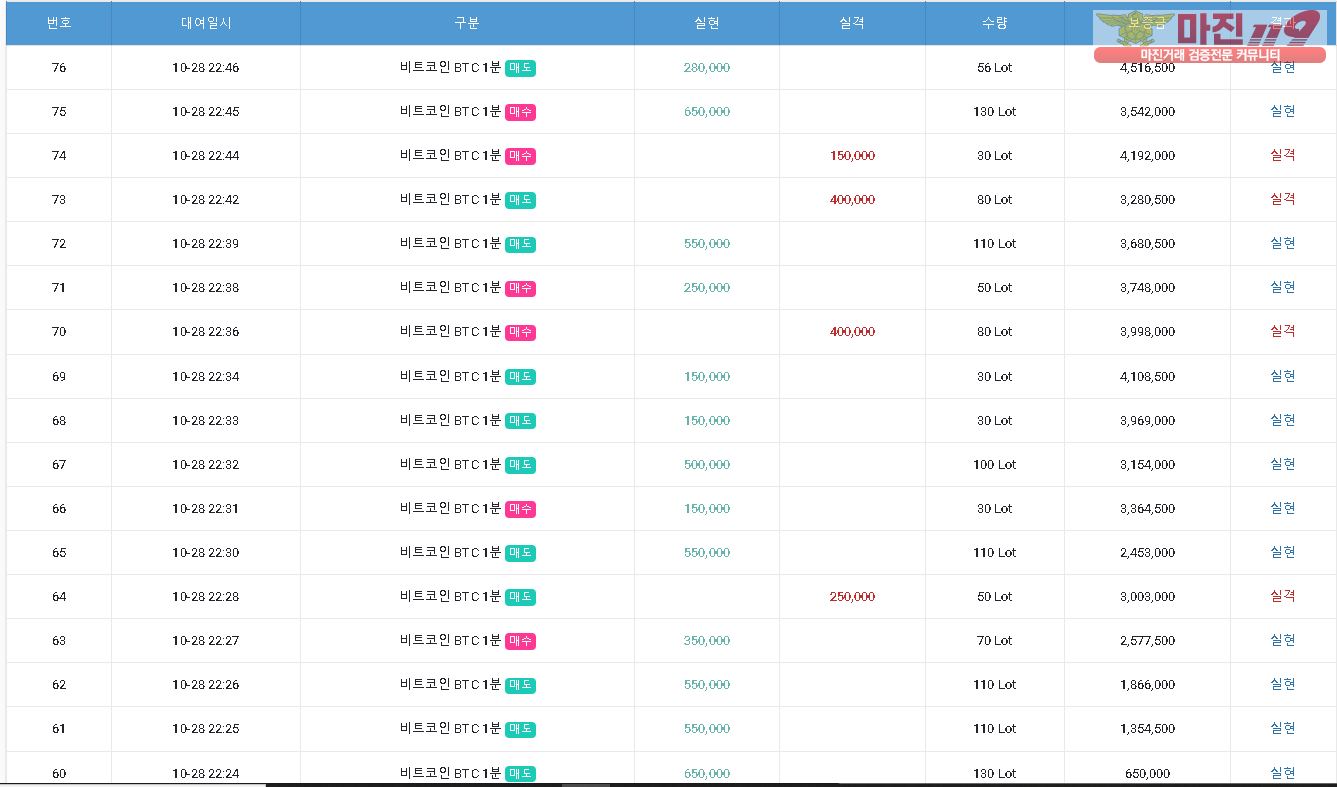Click the 매수 badge in row 63
1337x787 pixels.
point(520,641)
